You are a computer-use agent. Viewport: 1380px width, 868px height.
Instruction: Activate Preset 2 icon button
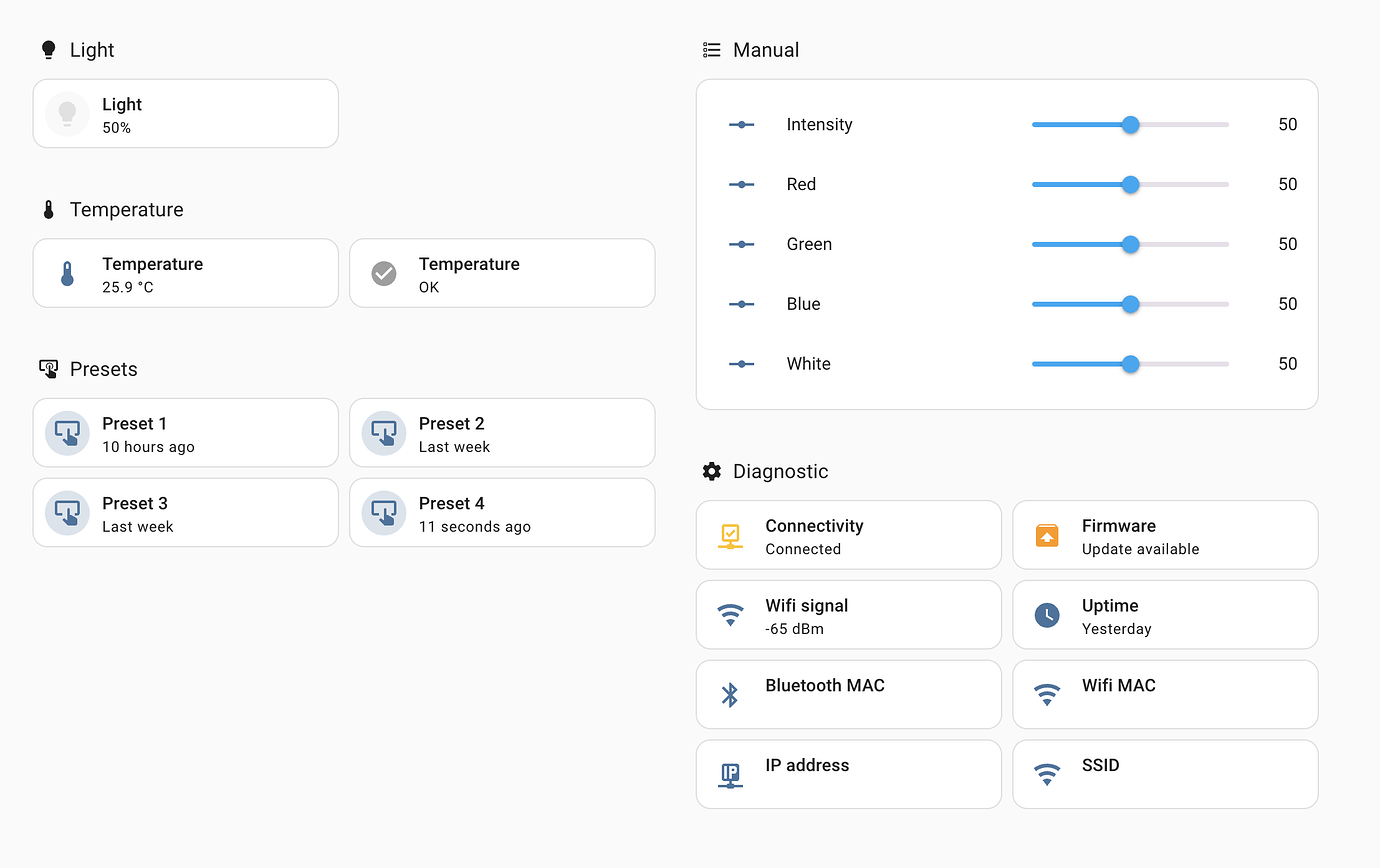384,433
